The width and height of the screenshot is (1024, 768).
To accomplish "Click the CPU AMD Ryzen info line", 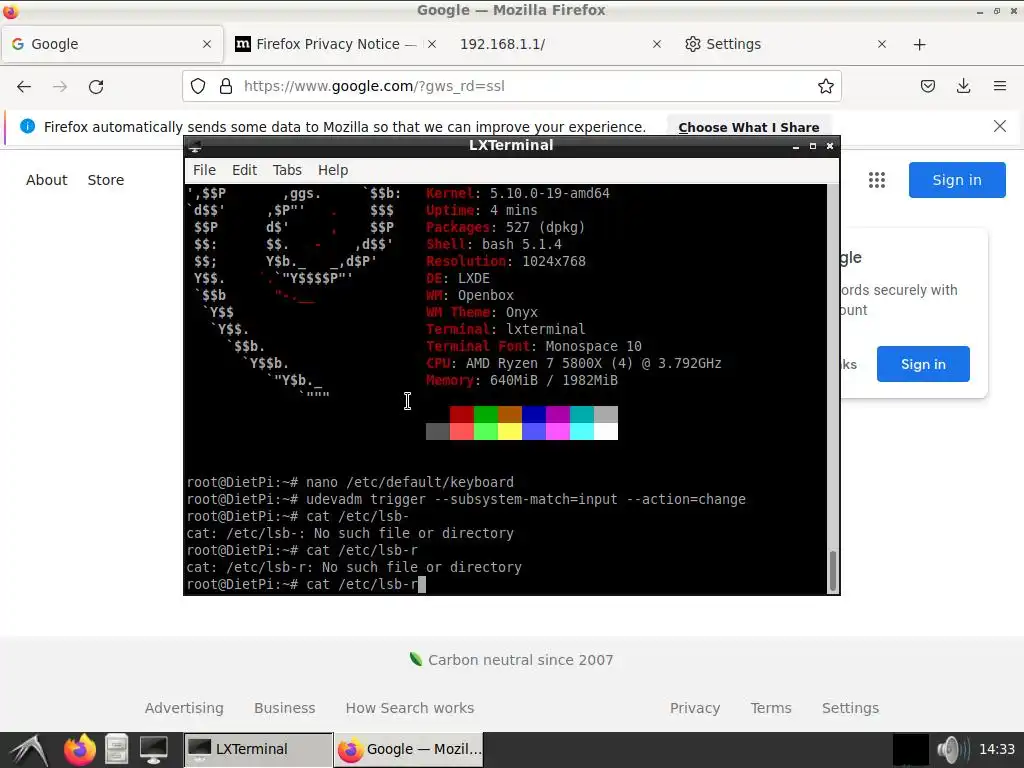I will (573, 363).
